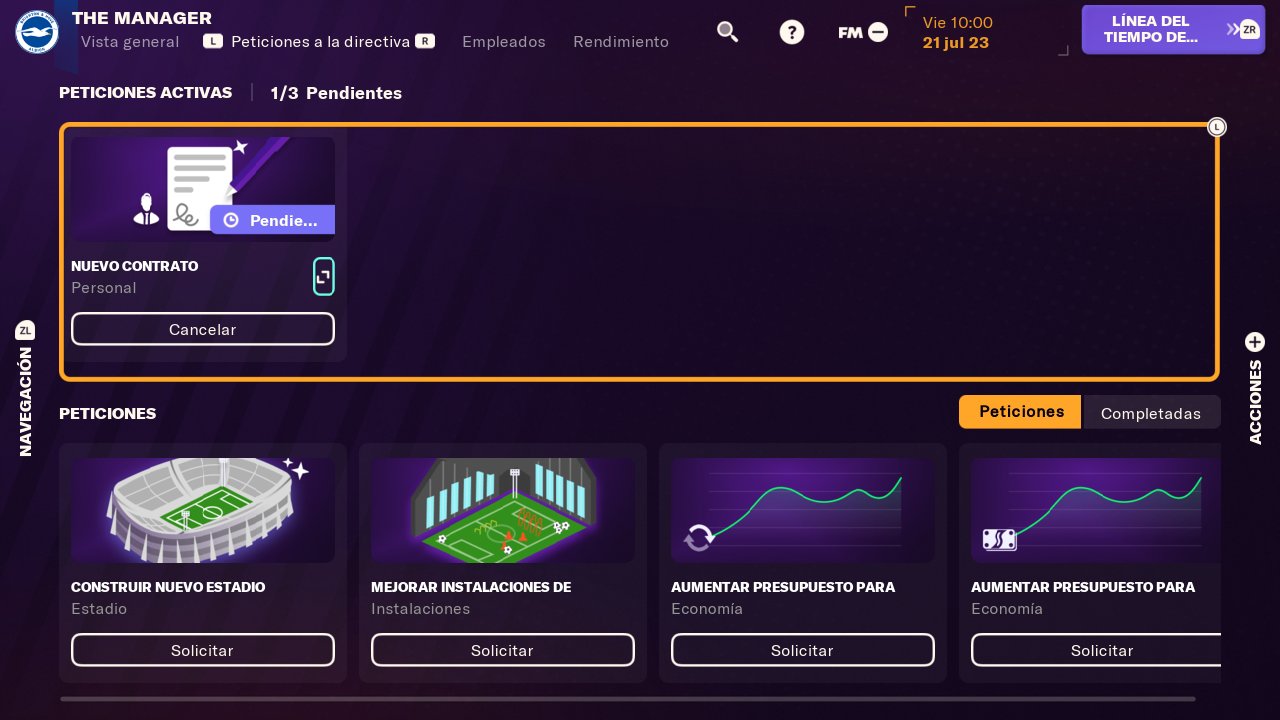Expand the Nuevo Contrato card icon
This screenshot has height=720, width=1280.
click(x=323, y=277)
